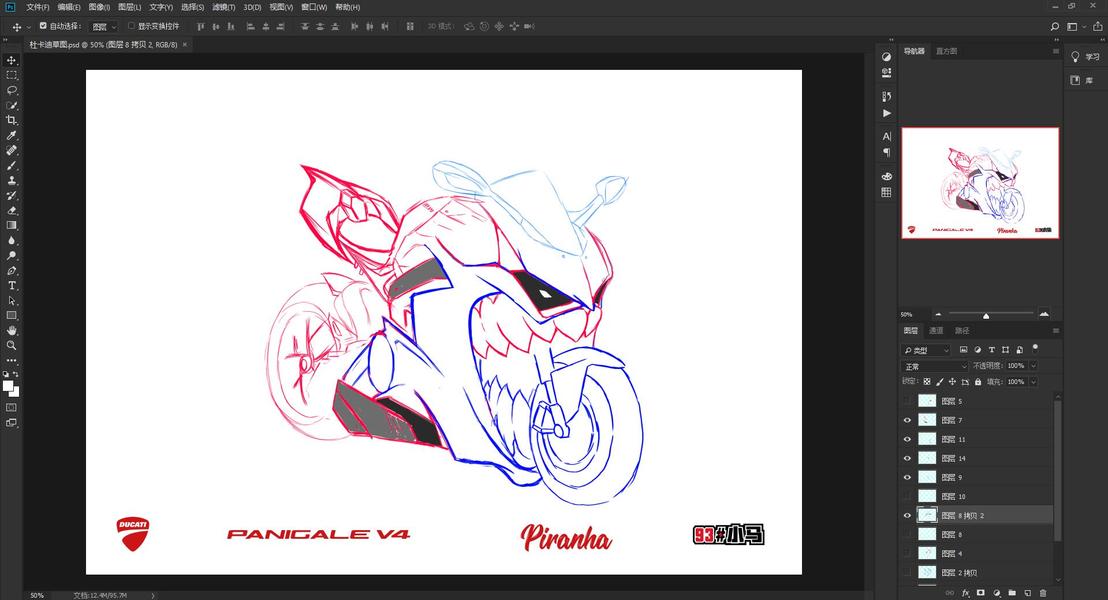The image size is (1108, 600).
Task: Switch to the 路径 tab
Action: (962, 331)
